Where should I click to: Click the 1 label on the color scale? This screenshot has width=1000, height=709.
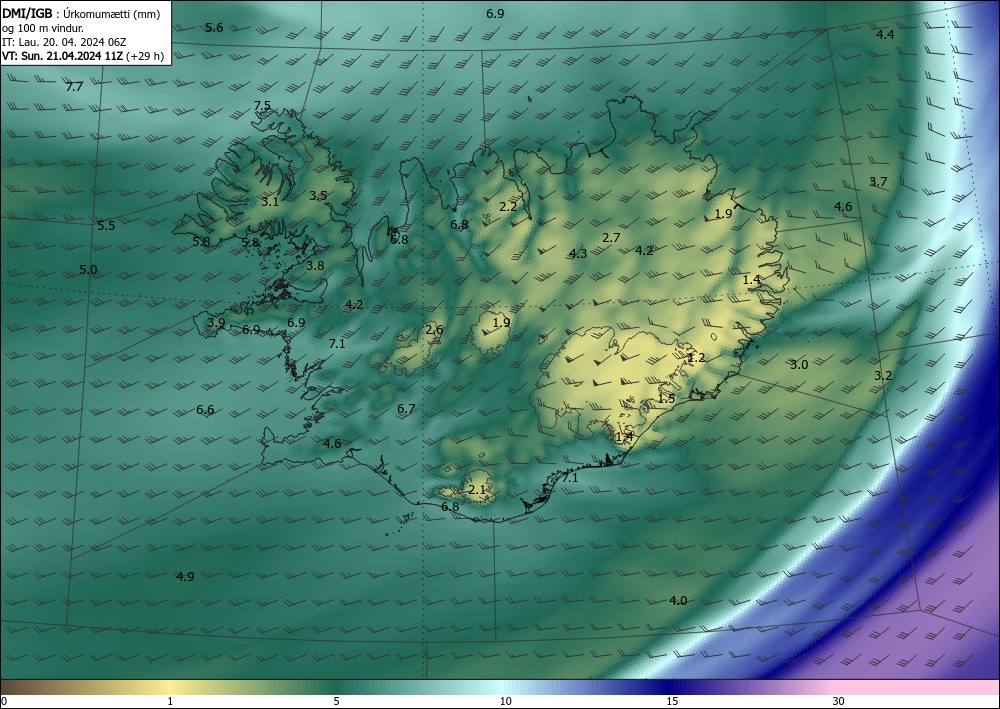pyautogui.click(x=170, y=701)
